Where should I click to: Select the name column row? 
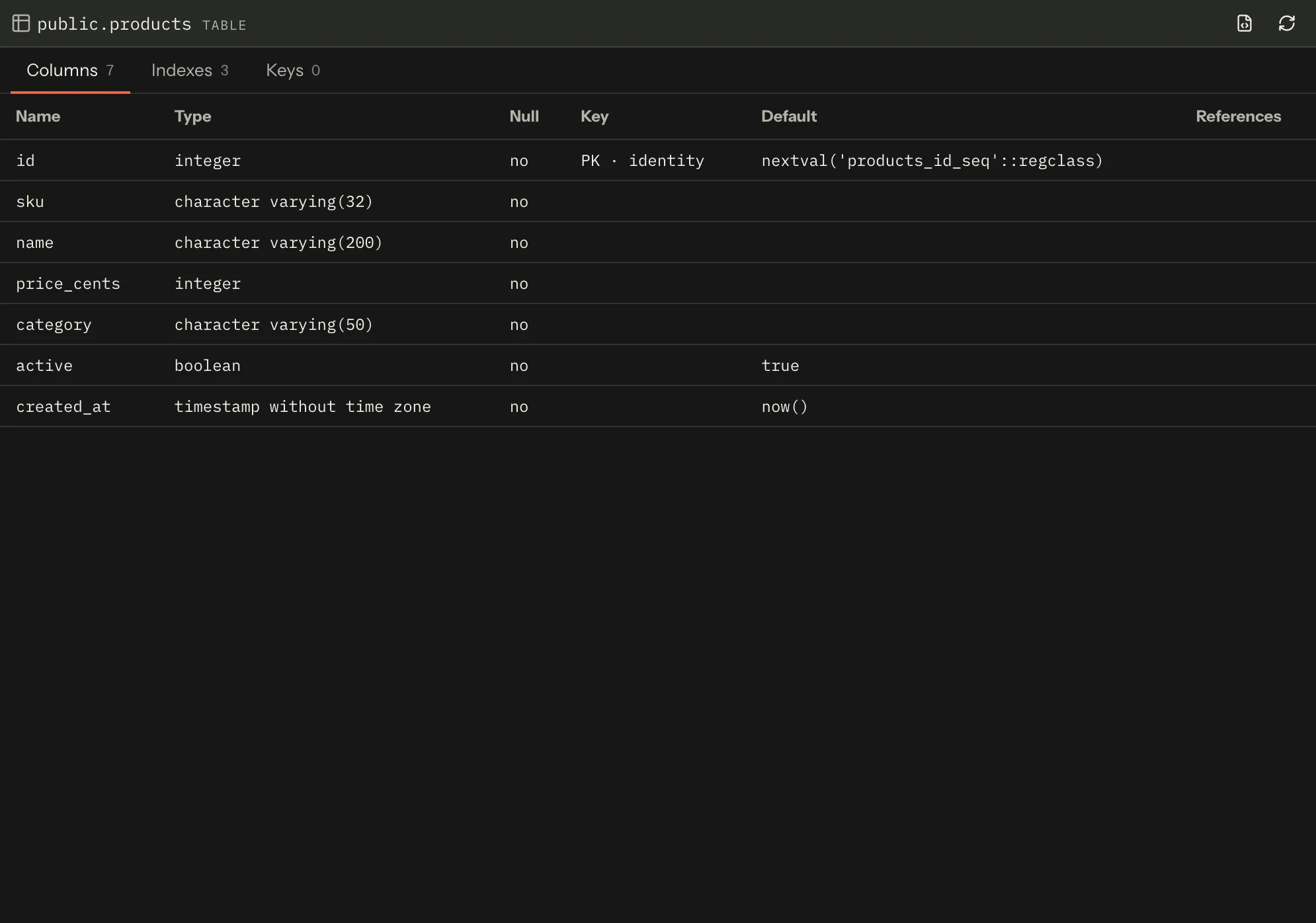point(658,243)
